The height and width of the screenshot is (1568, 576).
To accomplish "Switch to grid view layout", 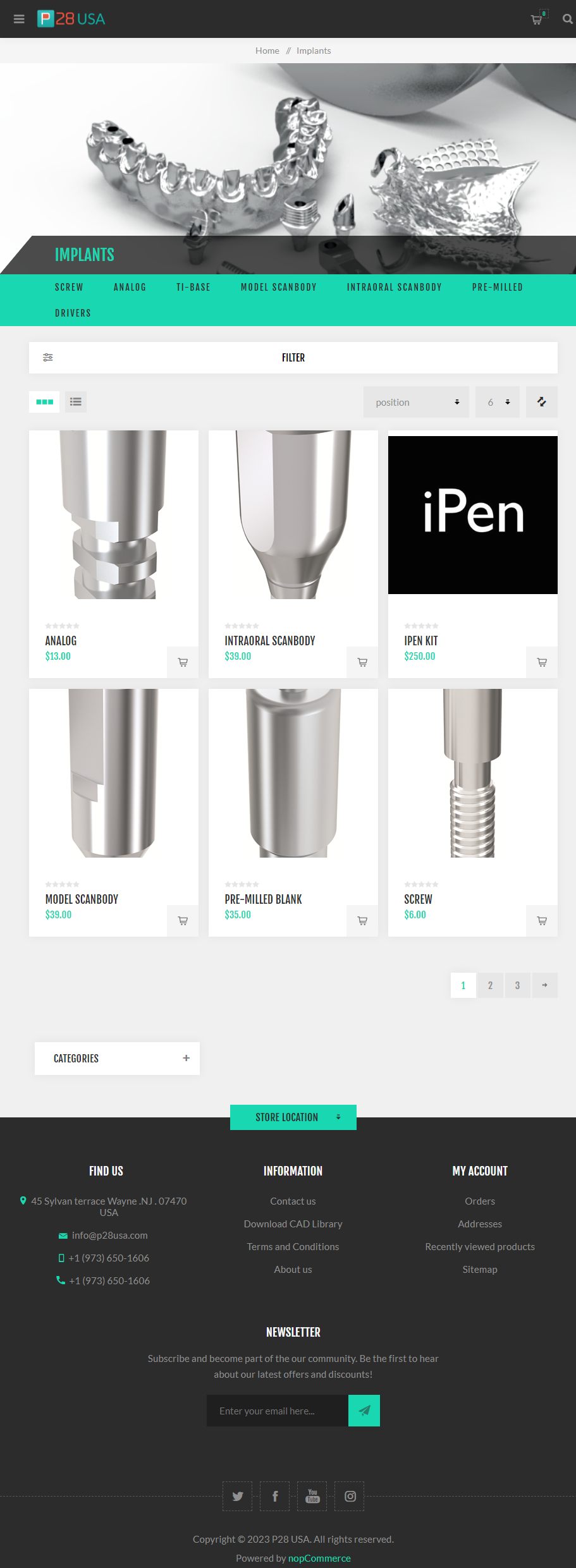I will 44,402.
